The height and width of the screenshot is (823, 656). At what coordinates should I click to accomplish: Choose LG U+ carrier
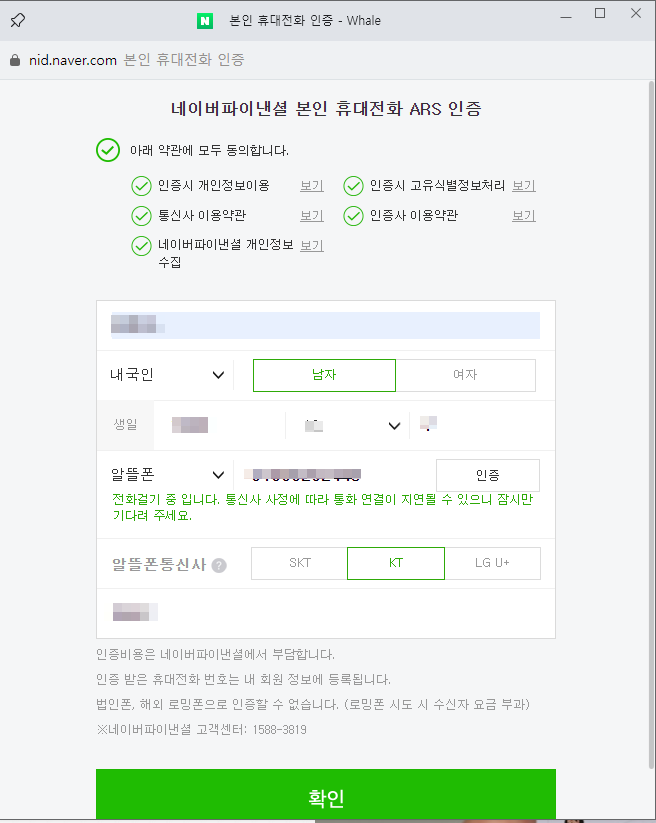pyautogui.click(x=492, y=563)
